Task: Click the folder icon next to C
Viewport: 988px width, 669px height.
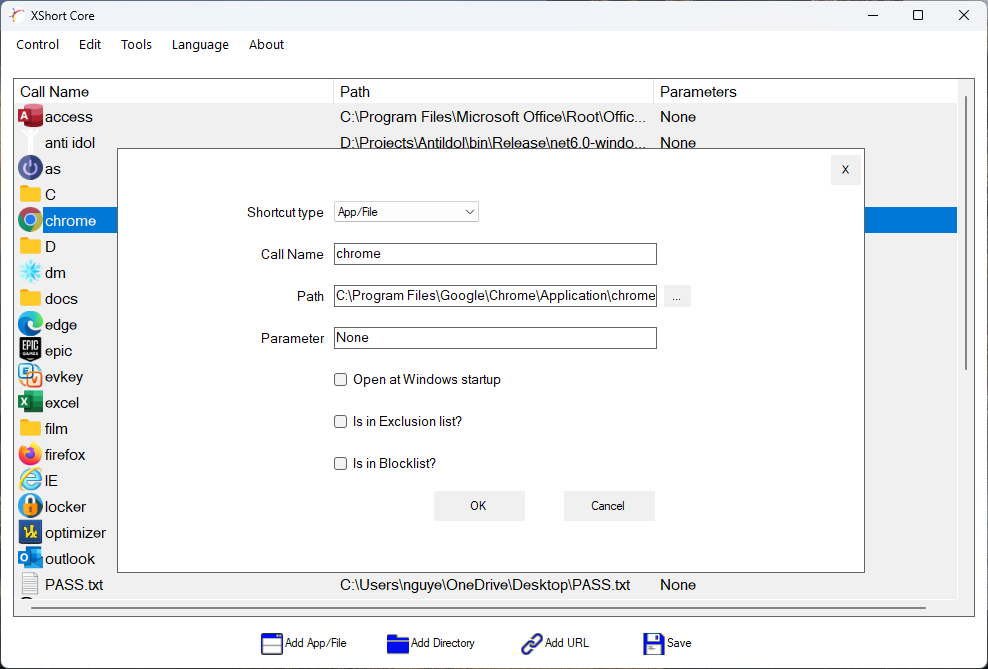Action: click(30, 194)
